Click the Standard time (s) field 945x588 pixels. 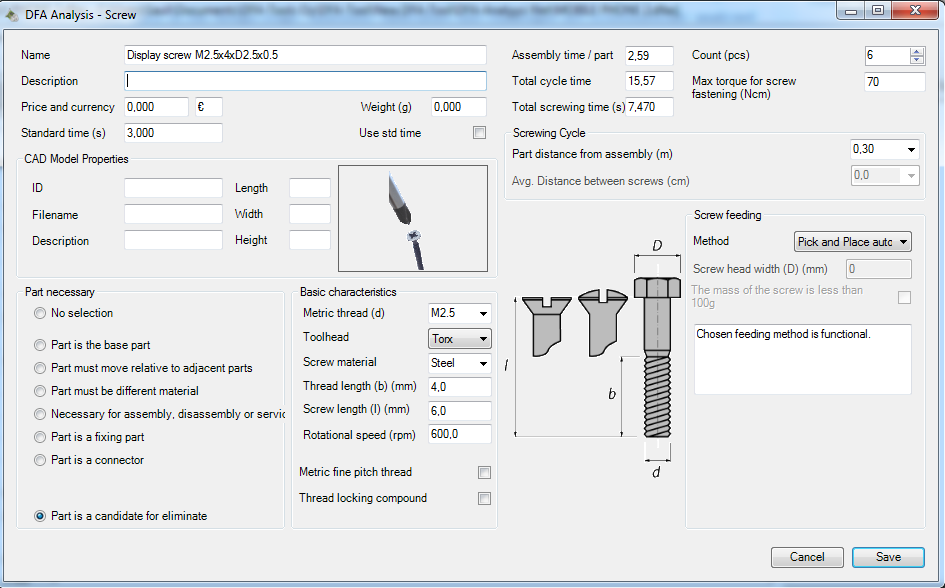174,133
